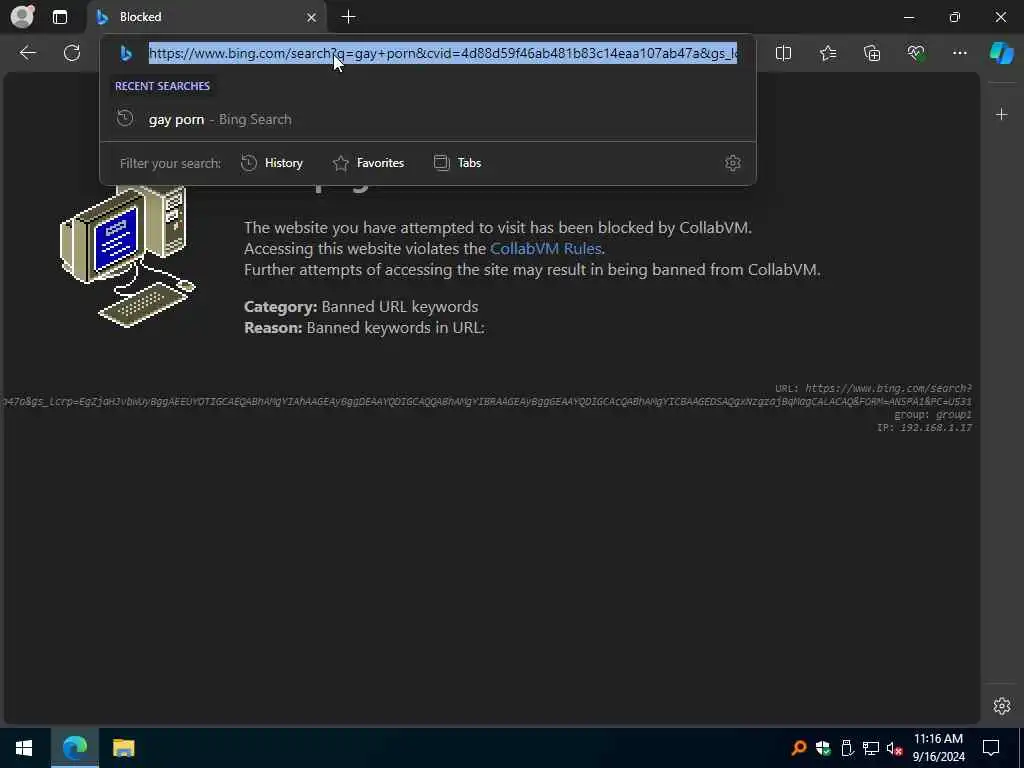Select recent search 'gay porn - Bing Search'

click(428, 119)
